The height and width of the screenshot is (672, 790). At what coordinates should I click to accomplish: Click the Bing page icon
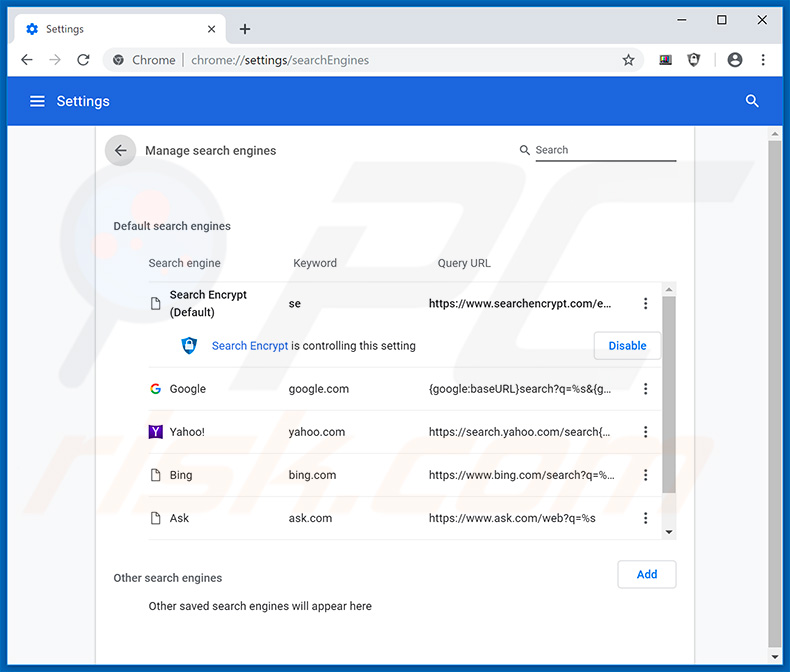156,475
